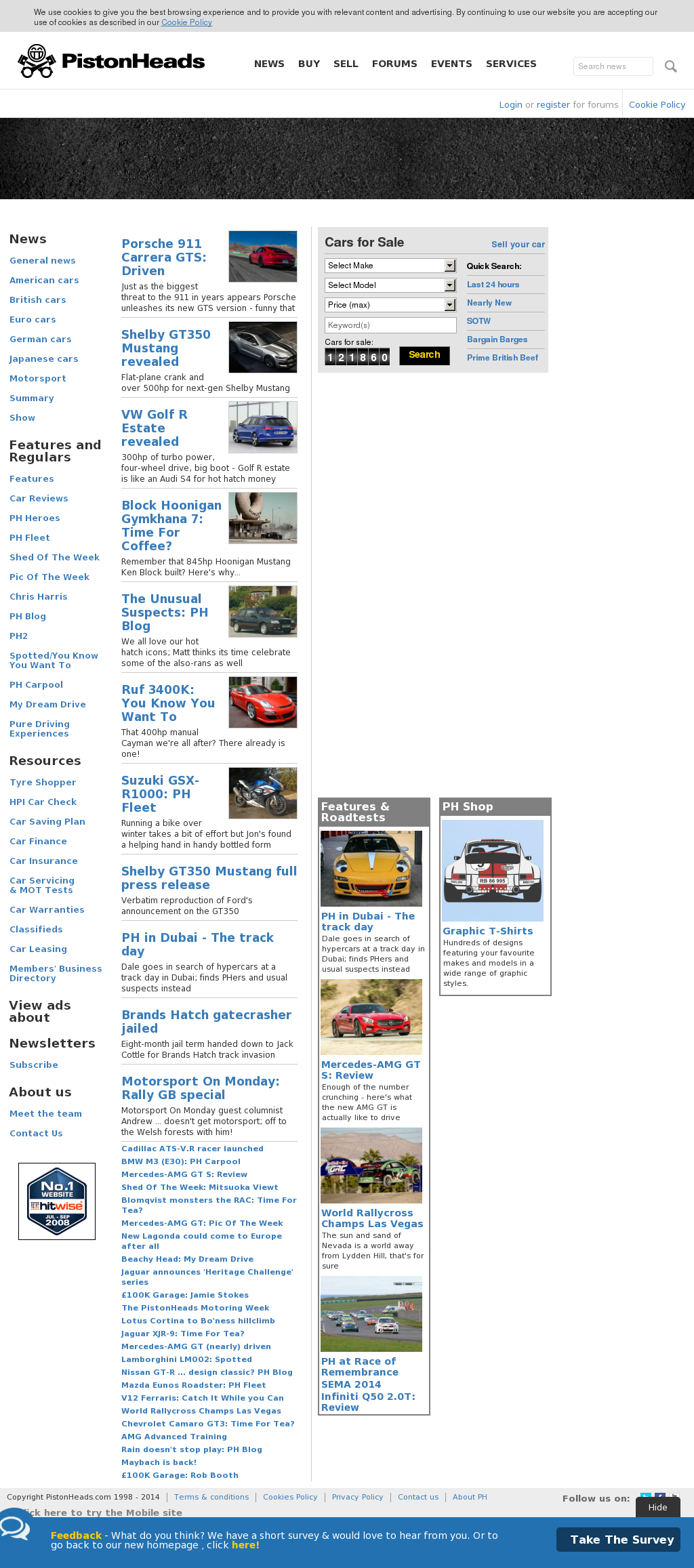Screen dimensions: 694x1568
Task: Open Chris Harris sidebar link
Action: point(39,597)
